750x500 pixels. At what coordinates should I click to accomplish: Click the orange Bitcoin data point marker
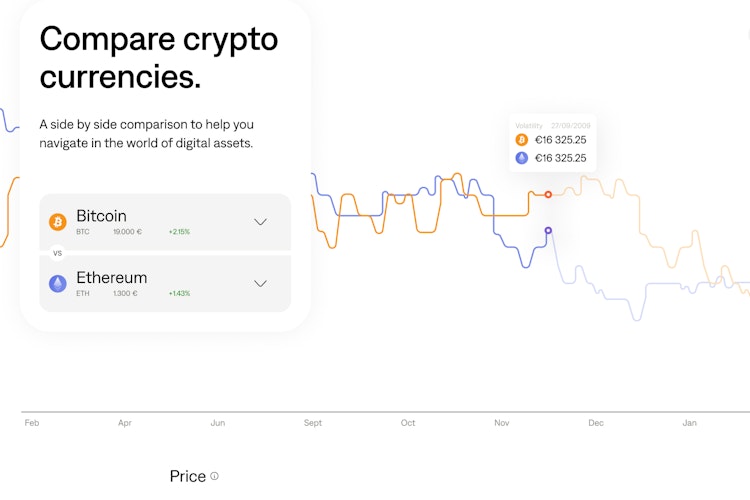pos(548,194)
